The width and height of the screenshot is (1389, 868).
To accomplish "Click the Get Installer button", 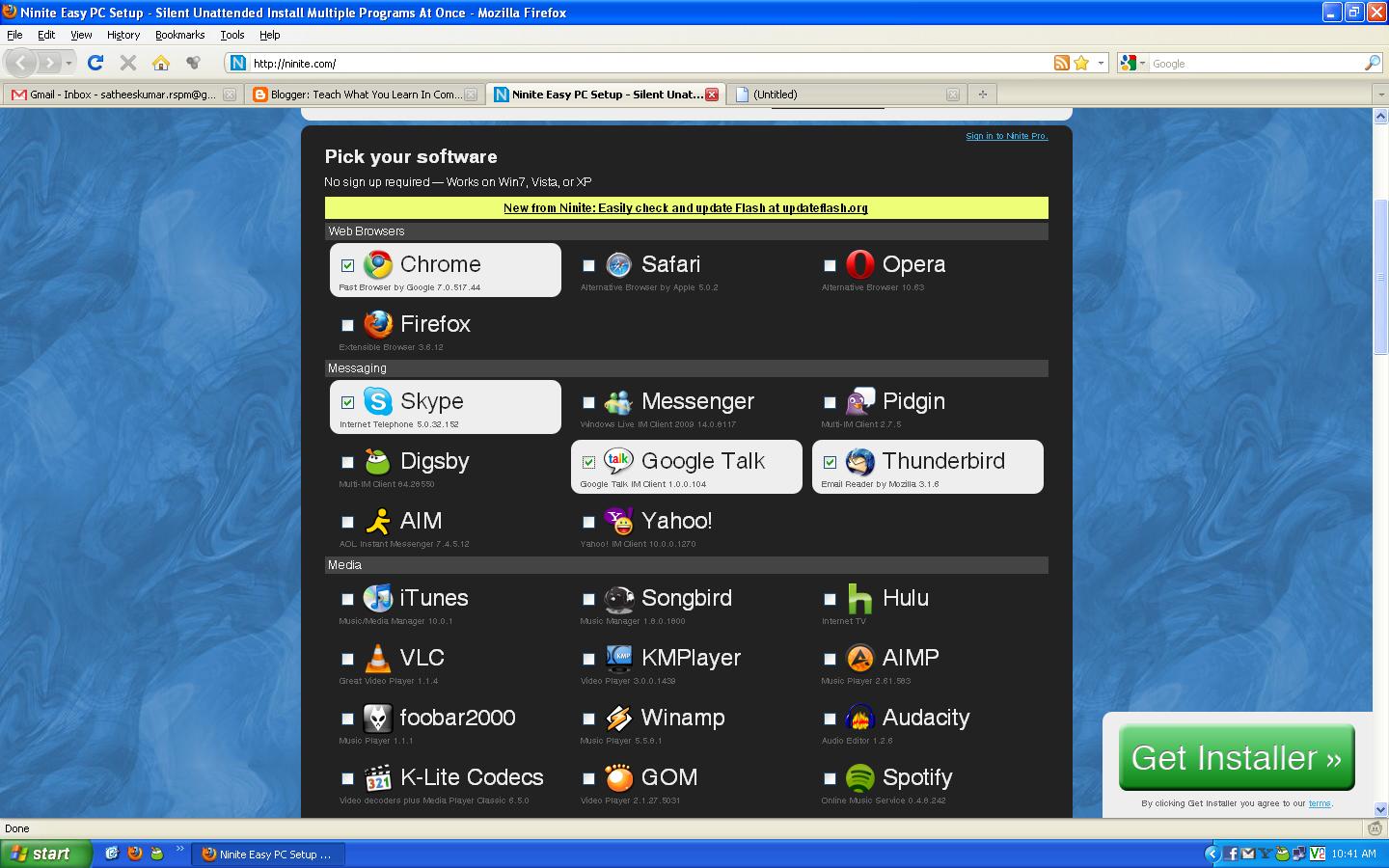I will point(1237,758).
